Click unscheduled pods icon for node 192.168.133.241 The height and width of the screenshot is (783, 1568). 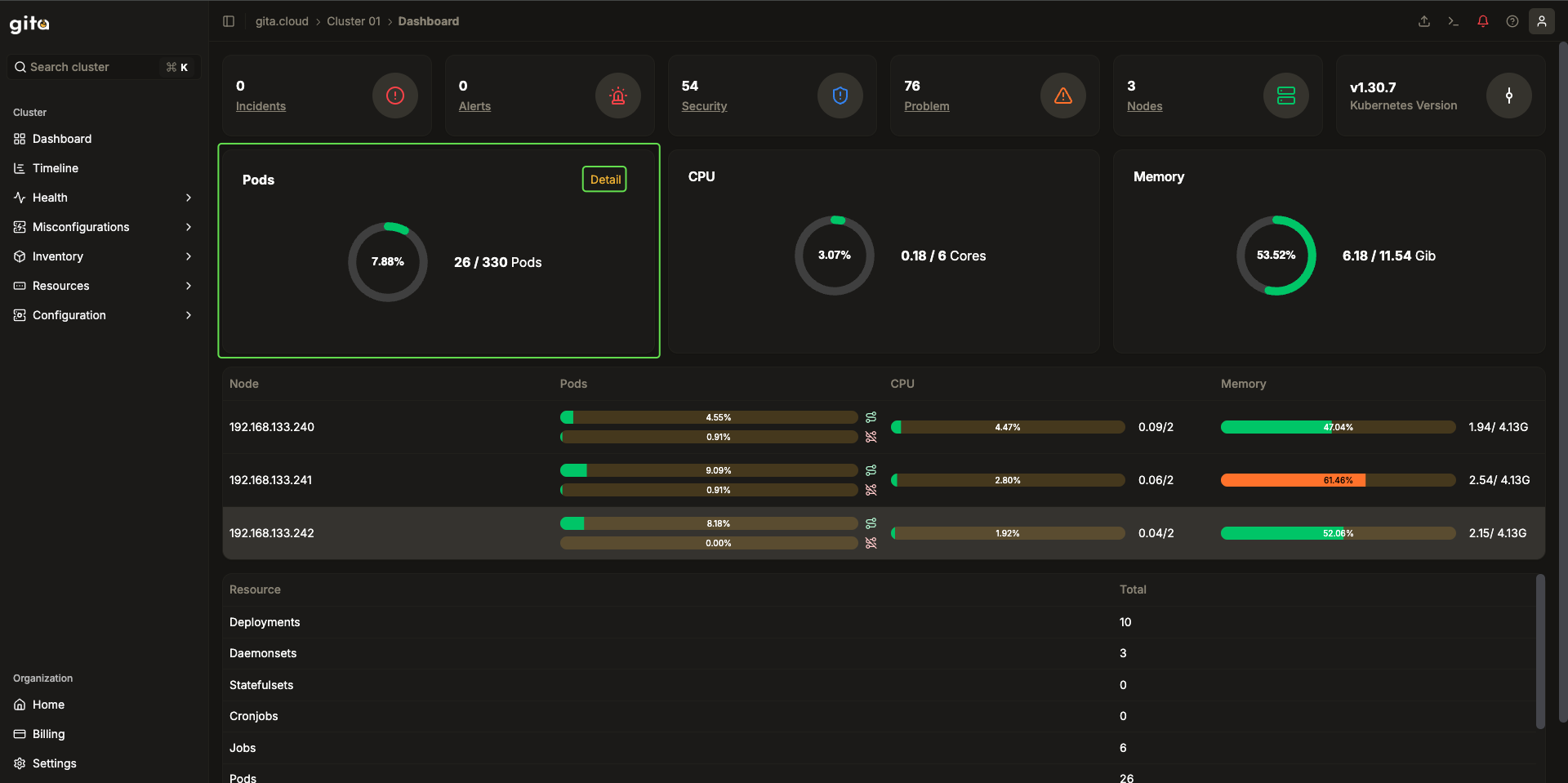coord(871,490)
